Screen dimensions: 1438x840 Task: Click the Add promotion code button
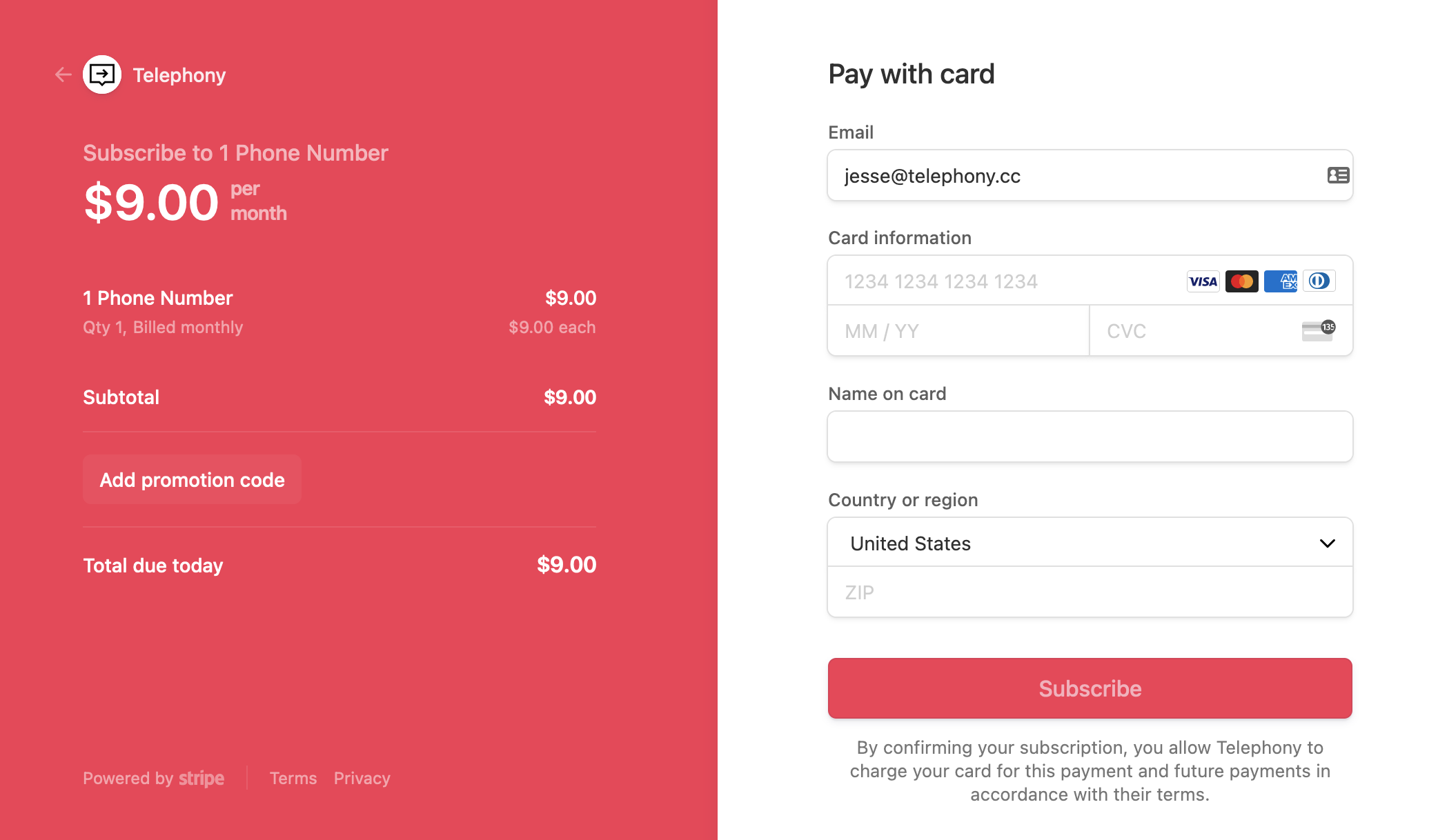(192, 481)
